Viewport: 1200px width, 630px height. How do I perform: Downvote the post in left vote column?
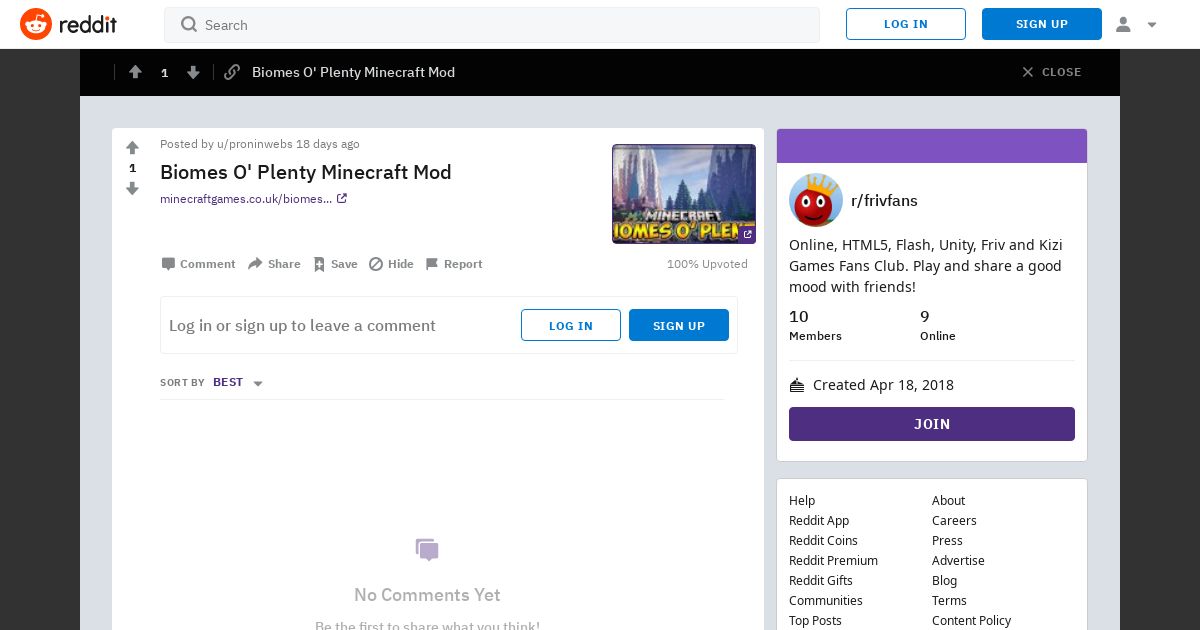click(x=132, y=188)
